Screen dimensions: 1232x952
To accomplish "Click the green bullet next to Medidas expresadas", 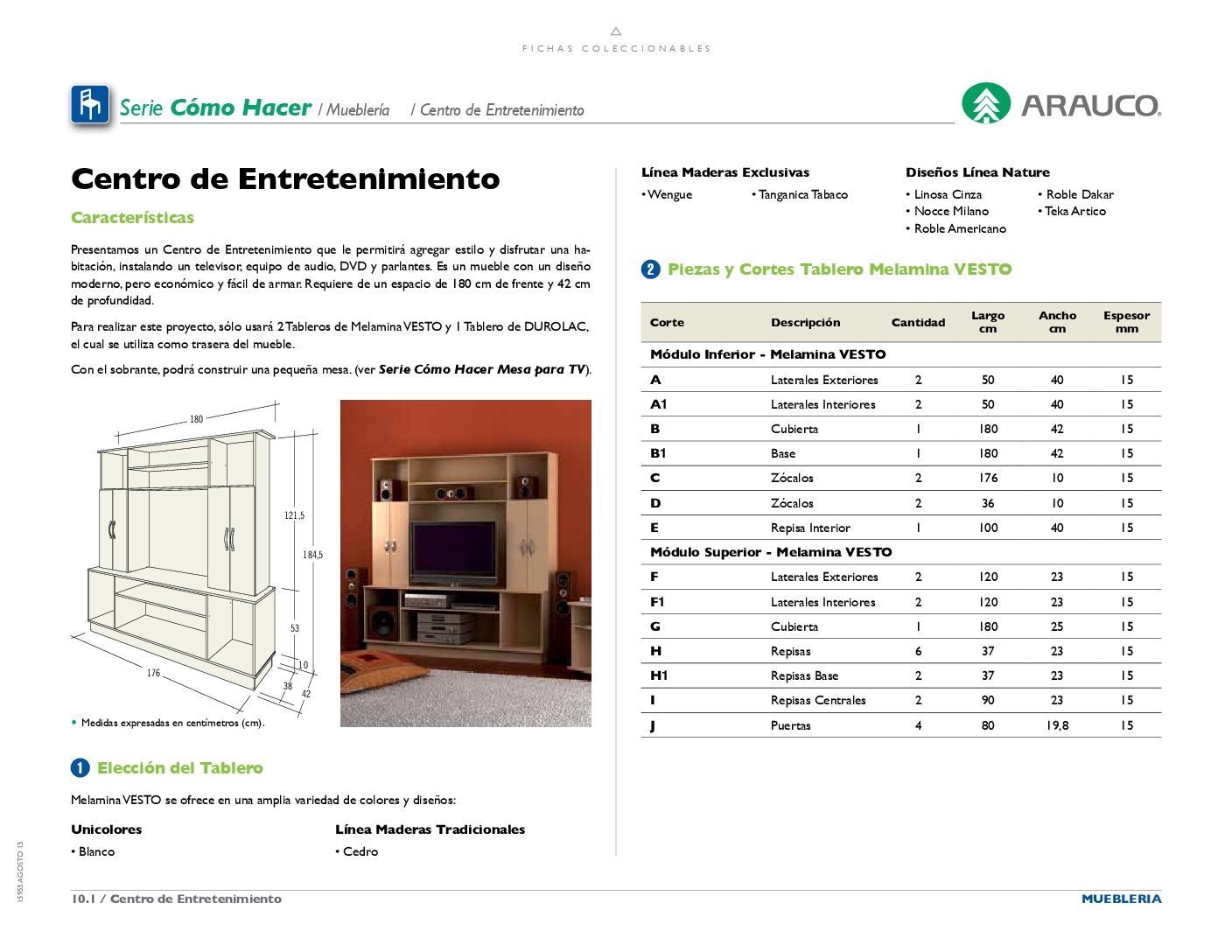I will click(x=74, y=724).
